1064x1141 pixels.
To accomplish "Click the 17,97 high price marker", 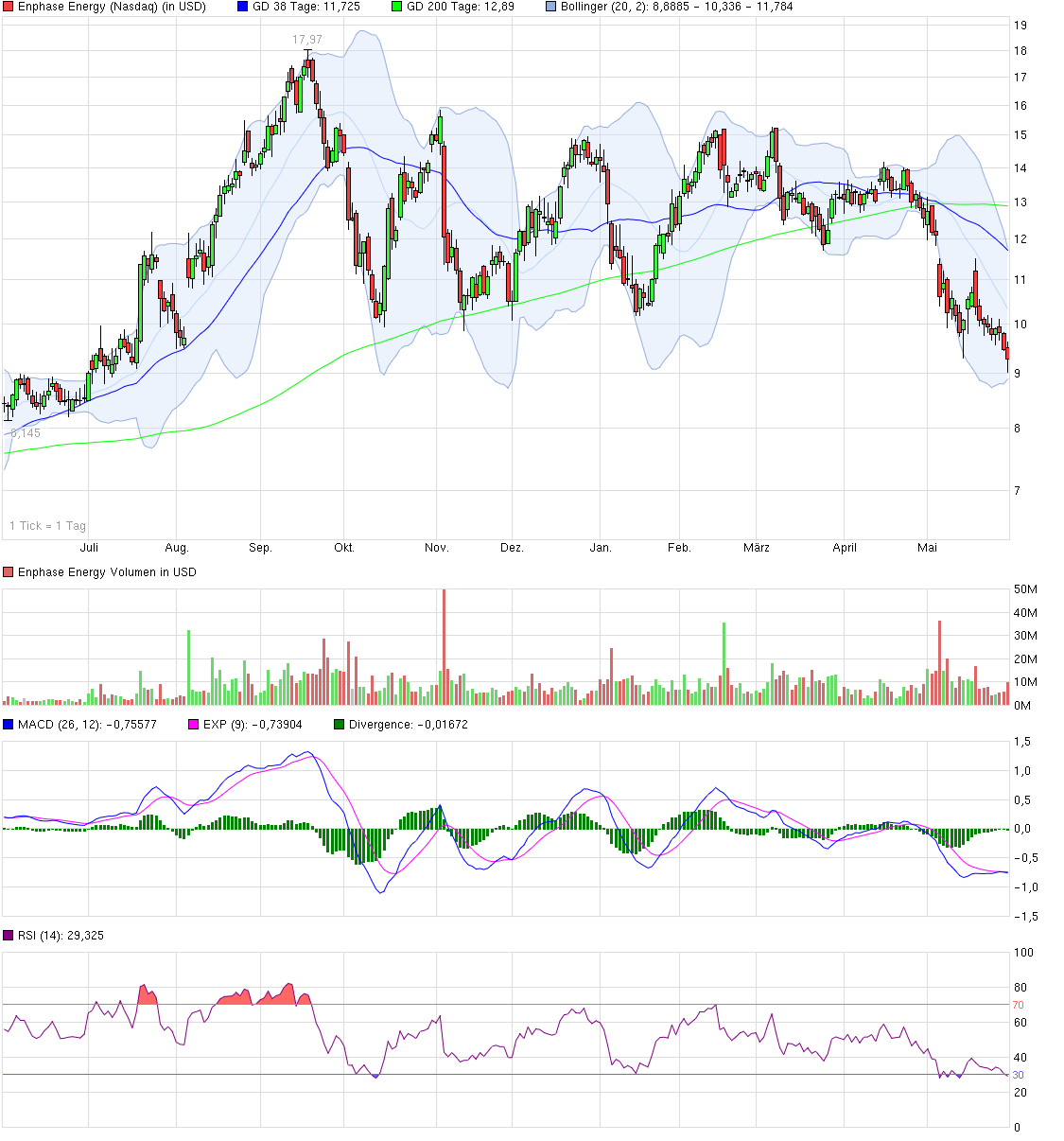I will [305, 40].
